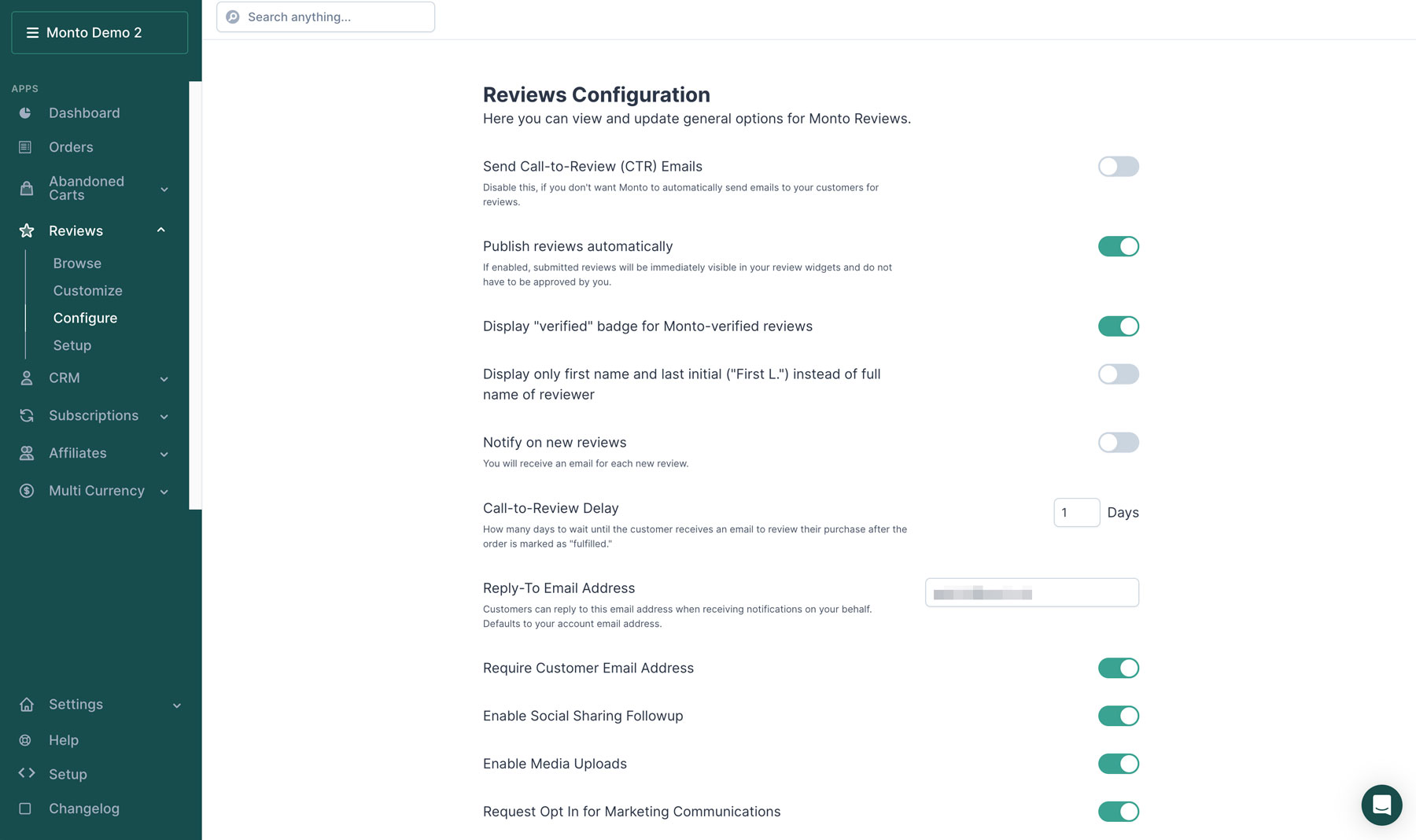Enable first name and last initial toggle
The height and width of the screenshot is (840, 1416).
[1118, 374]
